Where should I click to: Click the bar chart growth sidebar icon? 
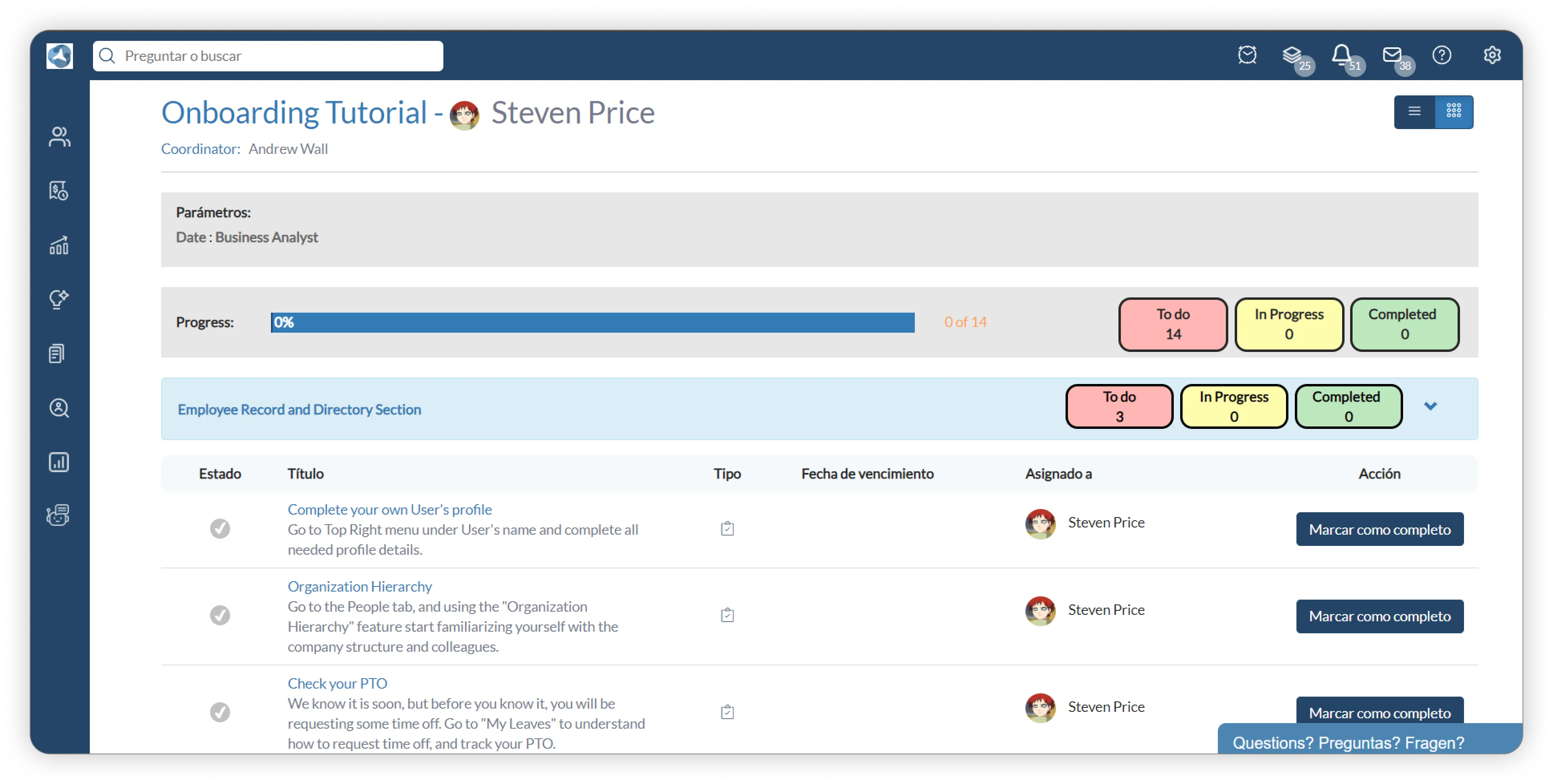[x=59, y=245]
